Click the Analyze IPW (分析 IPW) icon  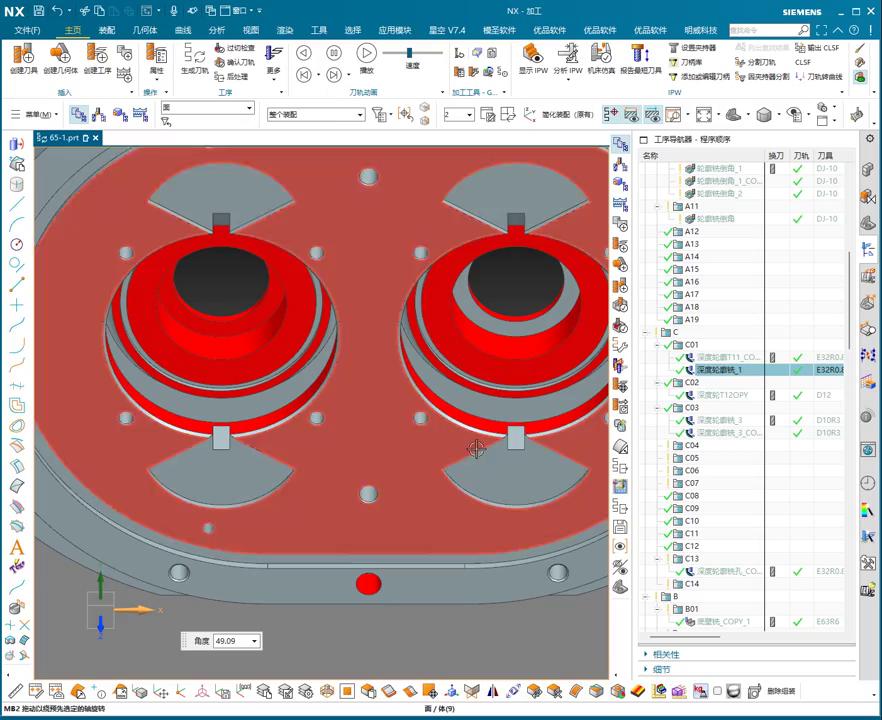[567, 54]
